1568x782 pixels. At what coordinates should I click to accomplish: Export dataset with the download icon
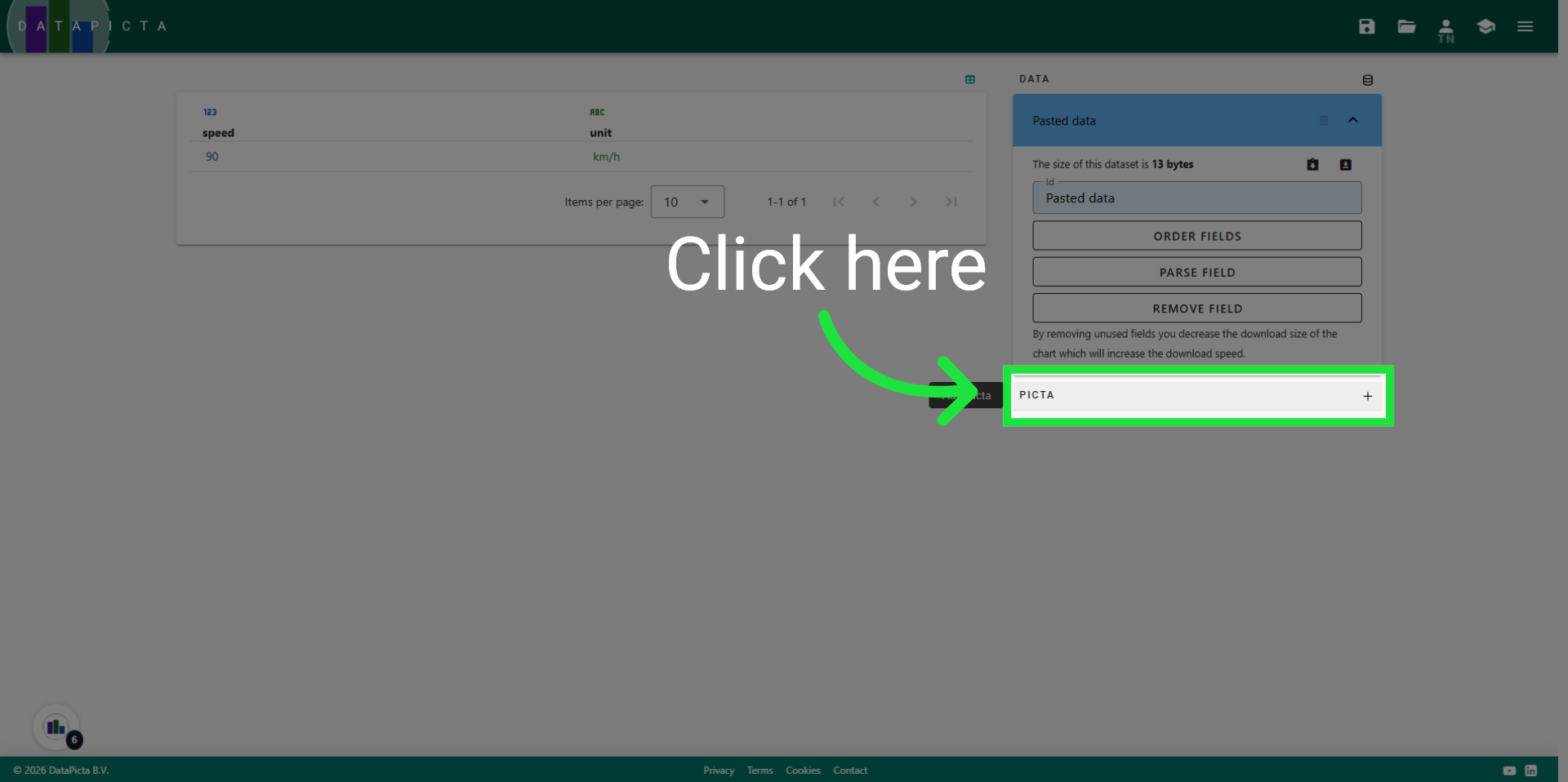[x=1345, y=164]
